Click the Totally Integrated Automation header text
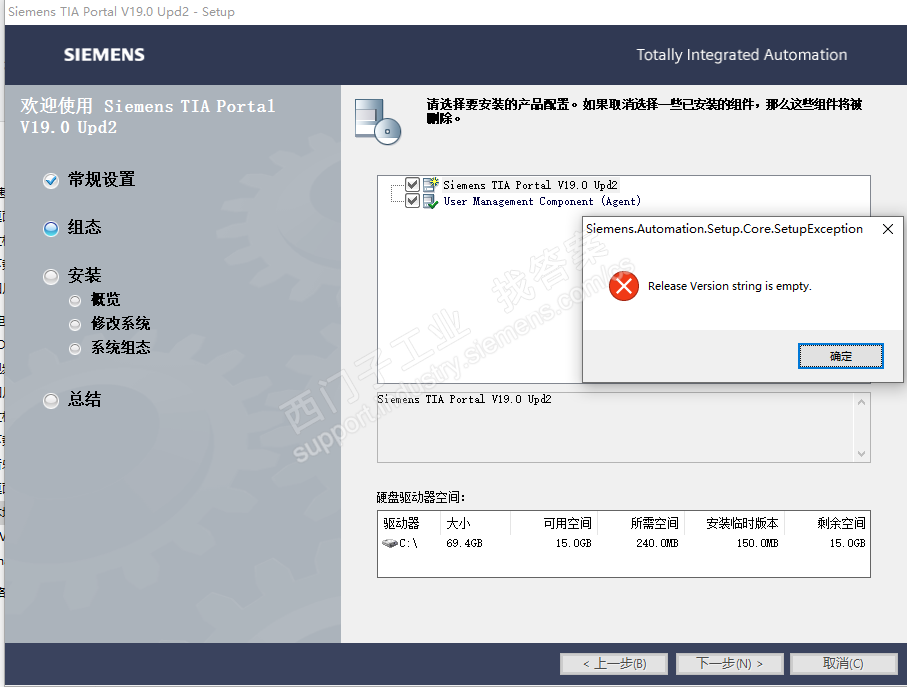The width and height of the screenshot is (907, 687). tap(742, 55)
